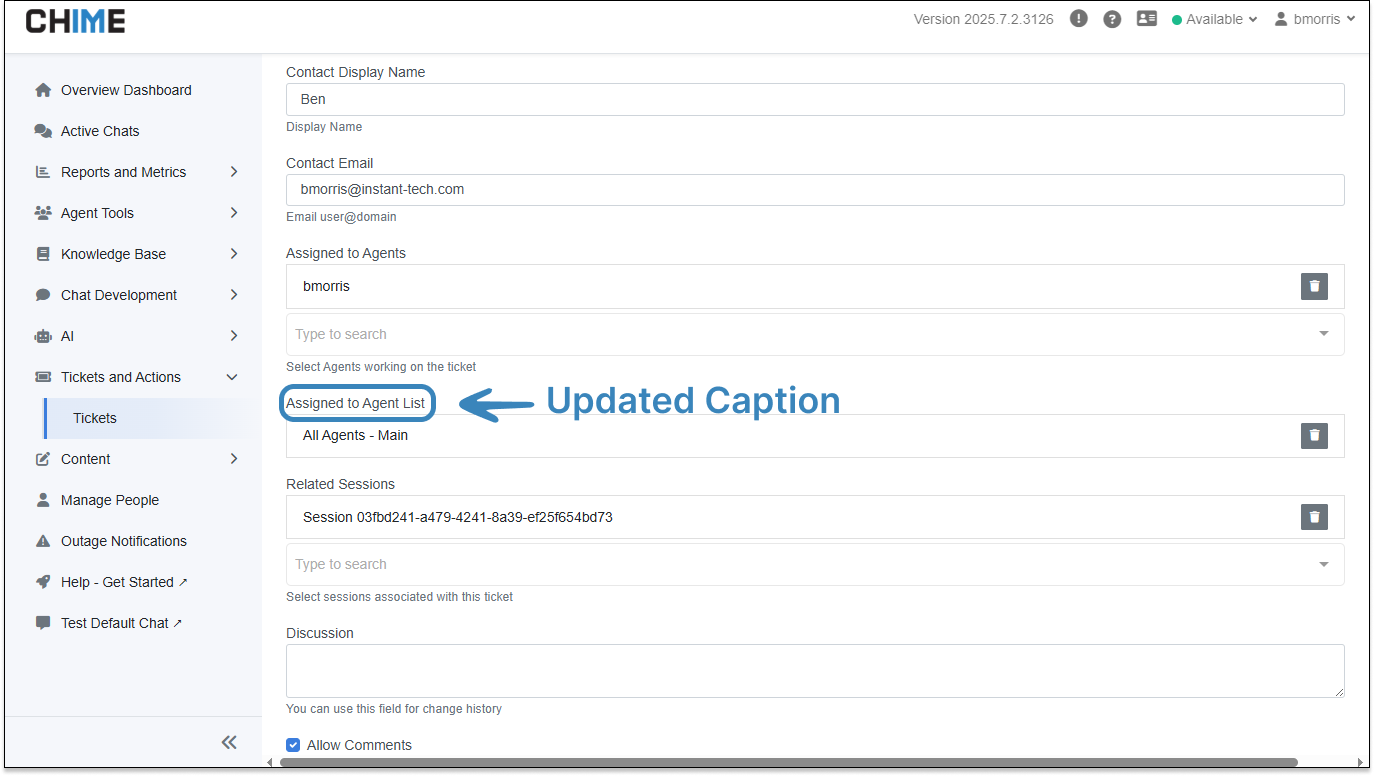Viewport: 1374px width, 776px height.
Task: Expand the Agent Tools chevron
Action: pyautogui.click(x=234, y=213)
